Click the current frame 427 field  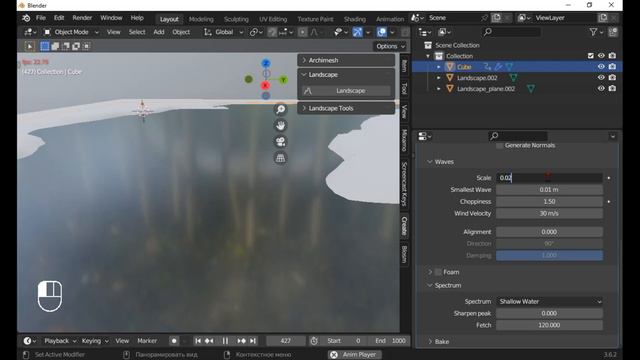tap(286, 341)
